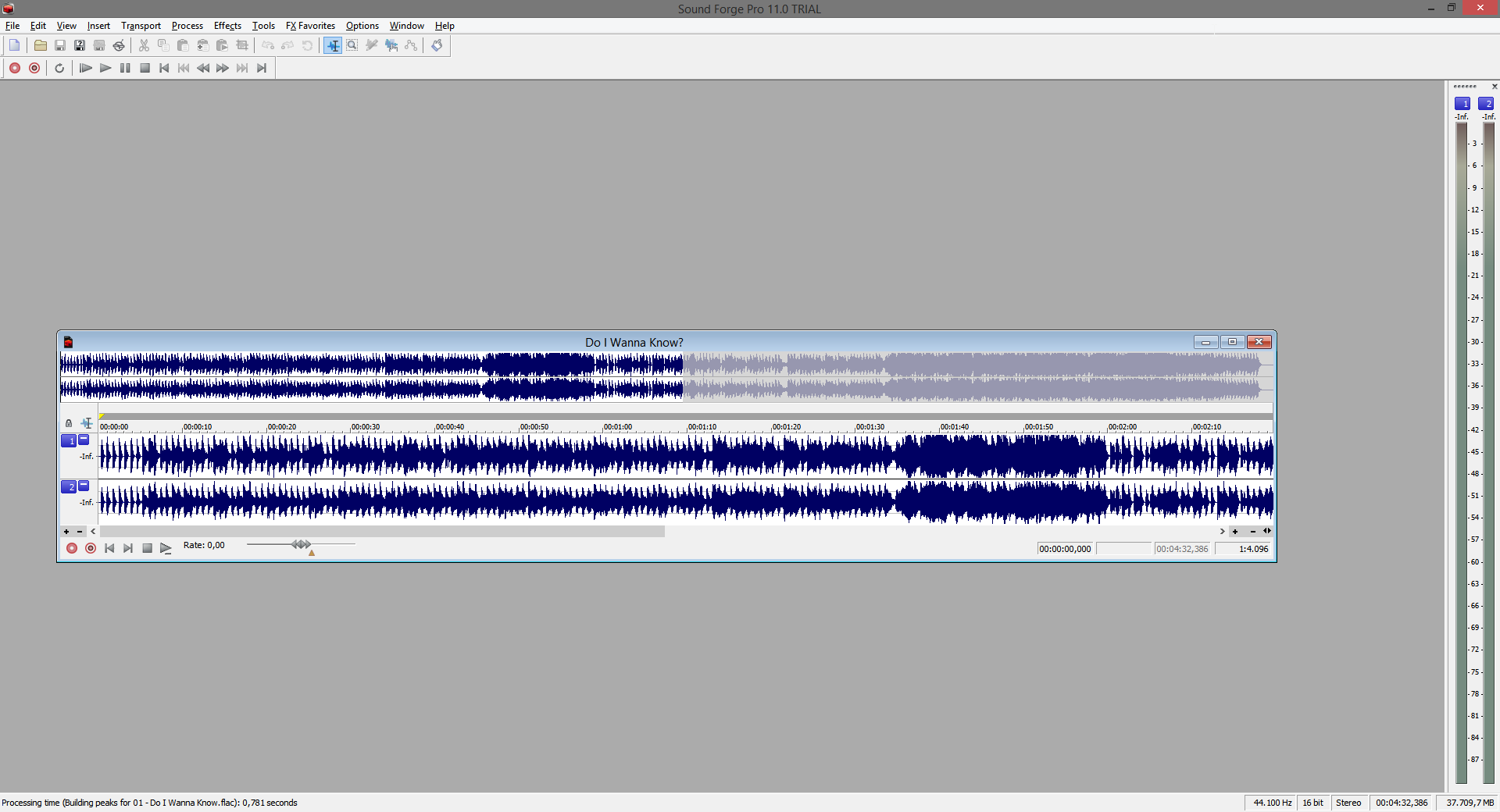This screenshot has height=812, width=1500.
Task: Click Paste to New toolbar icon
Action: 222,45
